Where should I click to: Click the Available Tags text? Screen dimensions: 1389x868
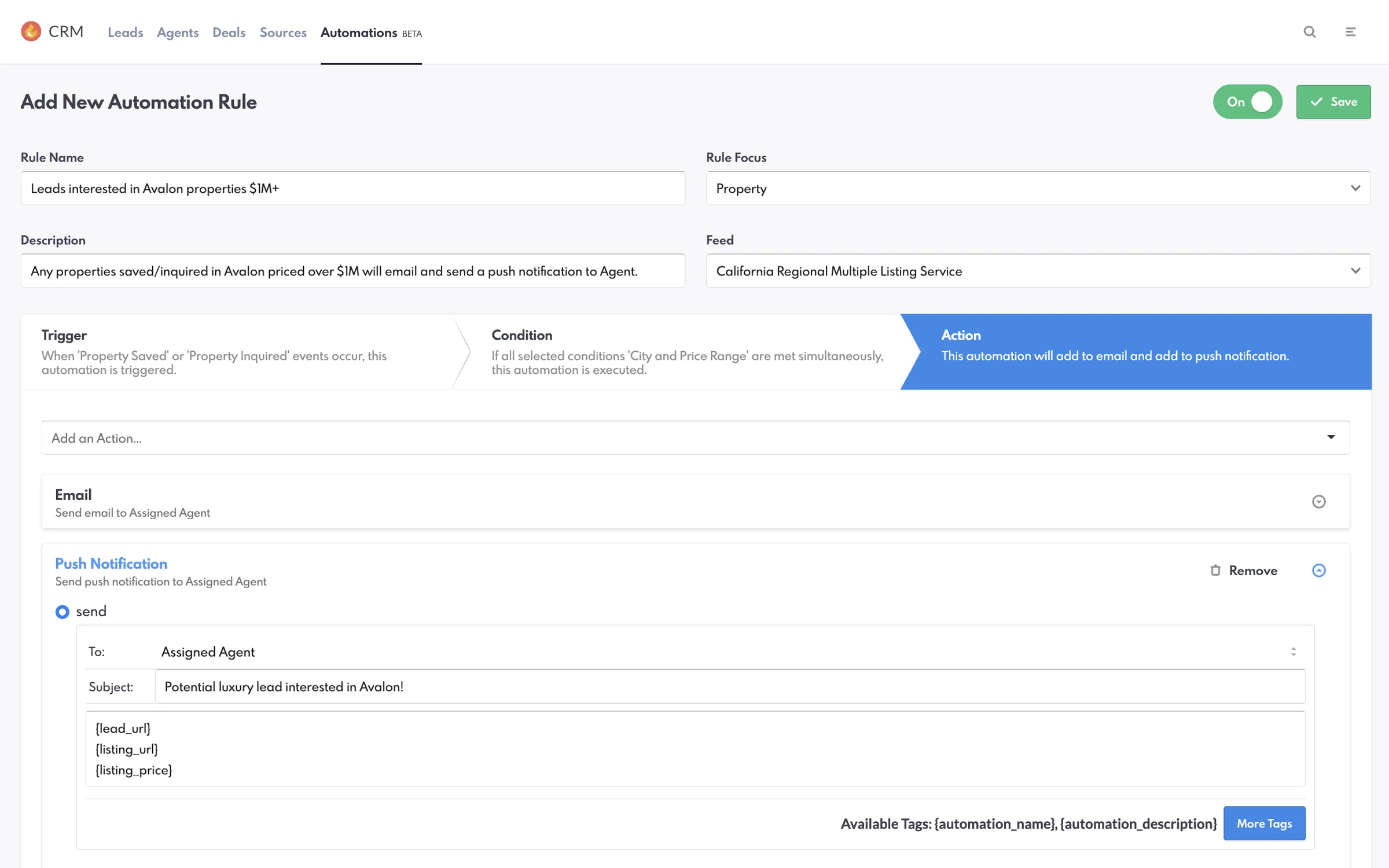click(1028, 823)
